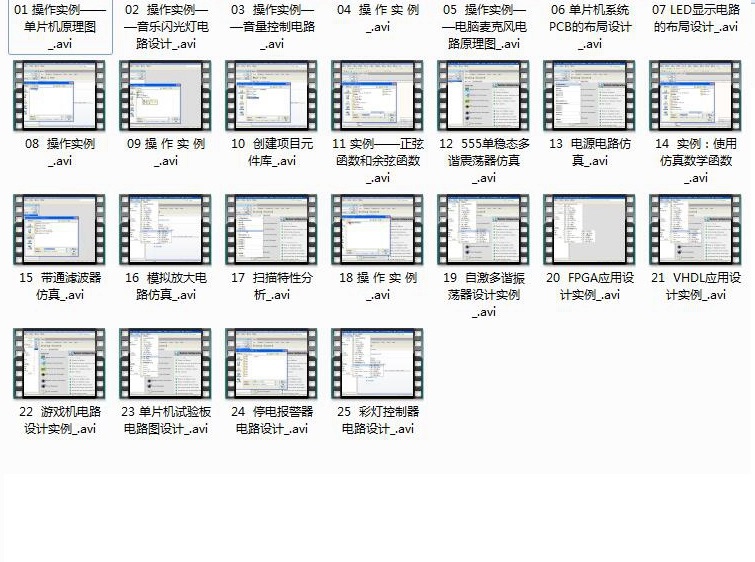The height and width of the screenshot is (562, 755).
Task: Click the 15 带通滤波器仿真 video thumbnail
Action: coord(59,229)
